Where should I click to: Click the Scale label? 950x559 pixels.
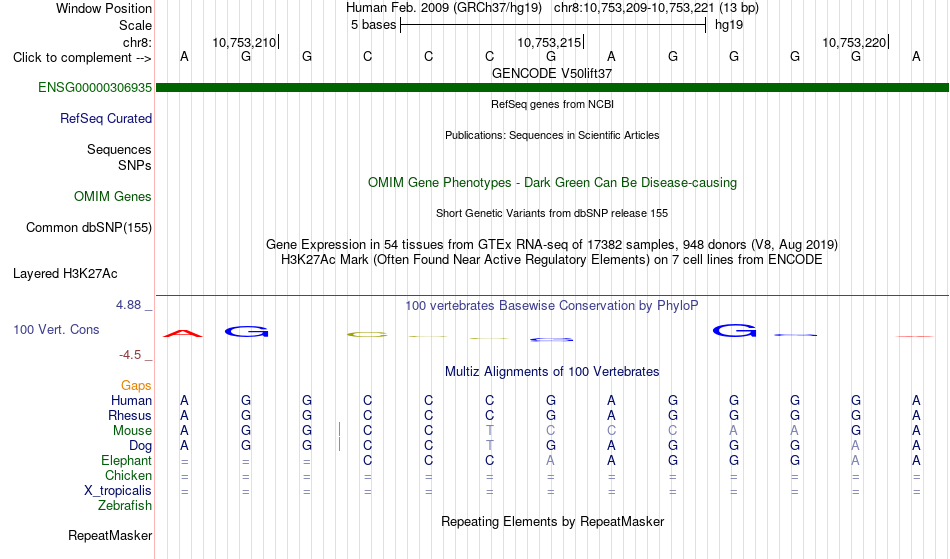pos(136,25)
